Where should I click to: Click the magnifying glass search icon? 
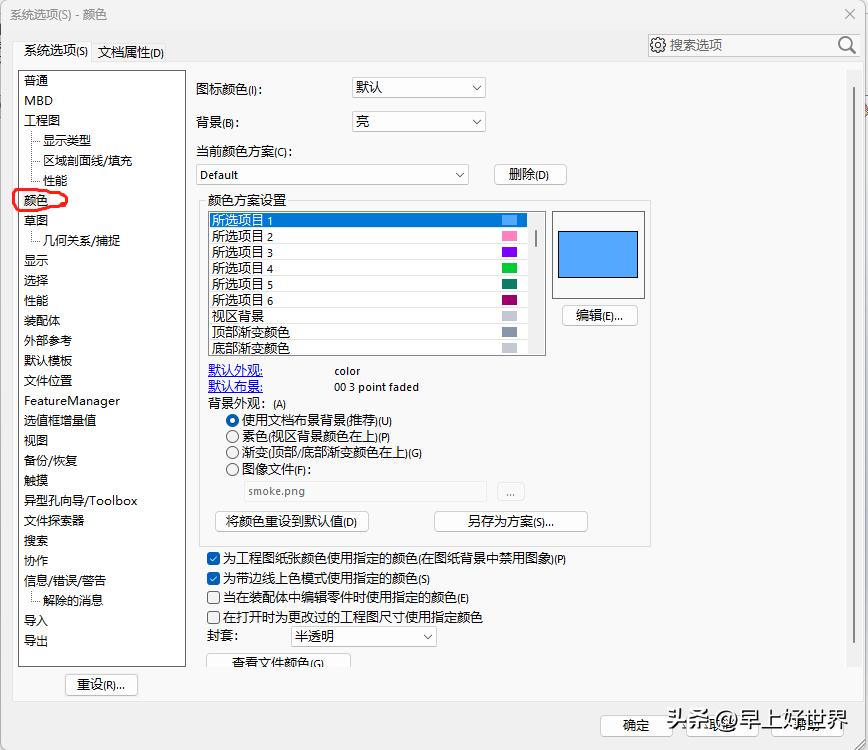[845, 45]
